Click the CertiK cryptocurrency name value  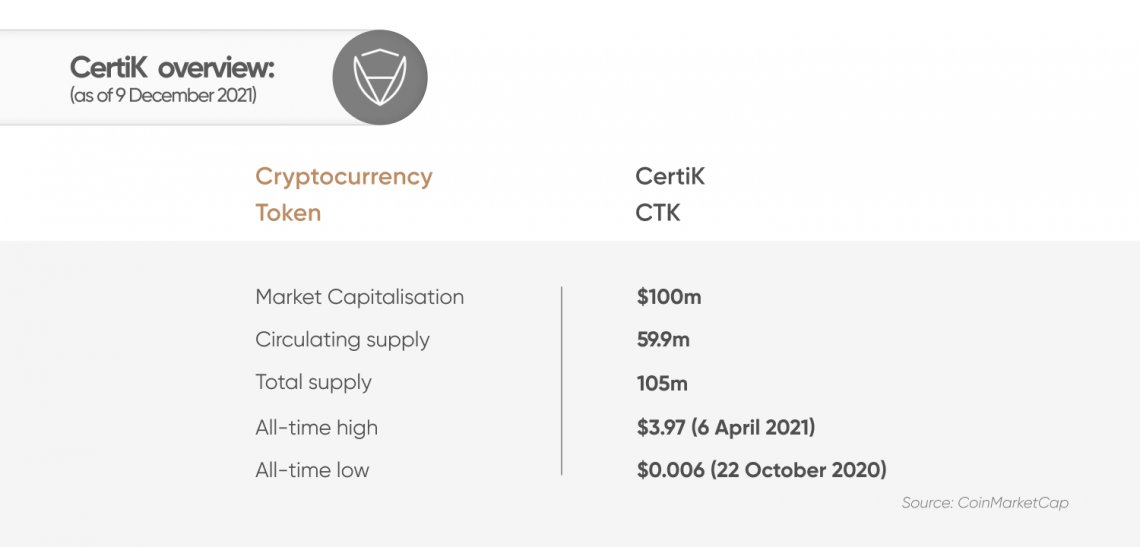pos(670,176)
